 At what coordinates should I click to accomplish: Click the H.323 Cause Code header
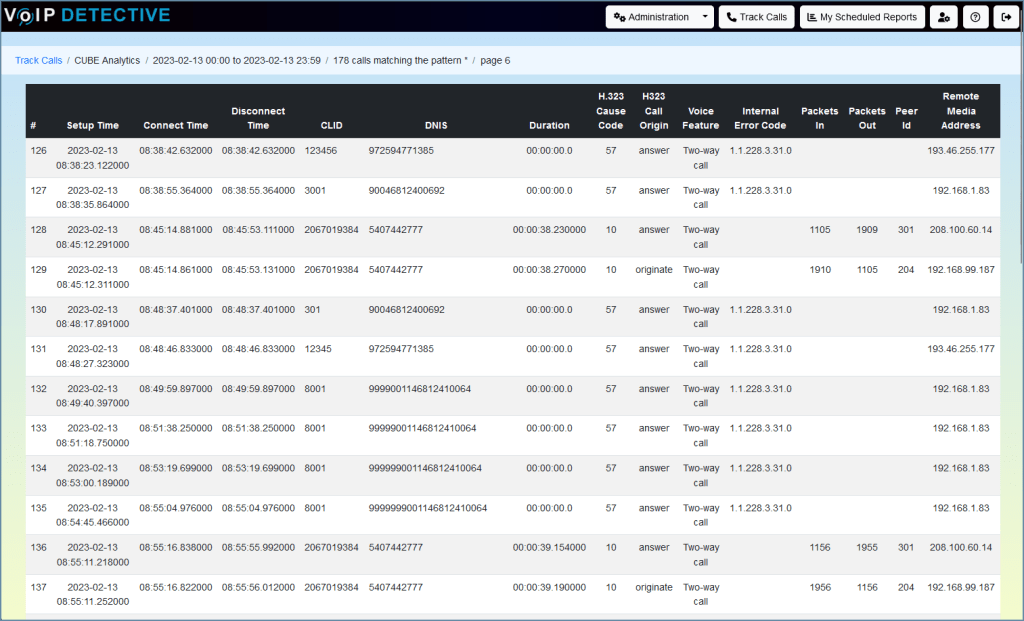click(610, 111)
